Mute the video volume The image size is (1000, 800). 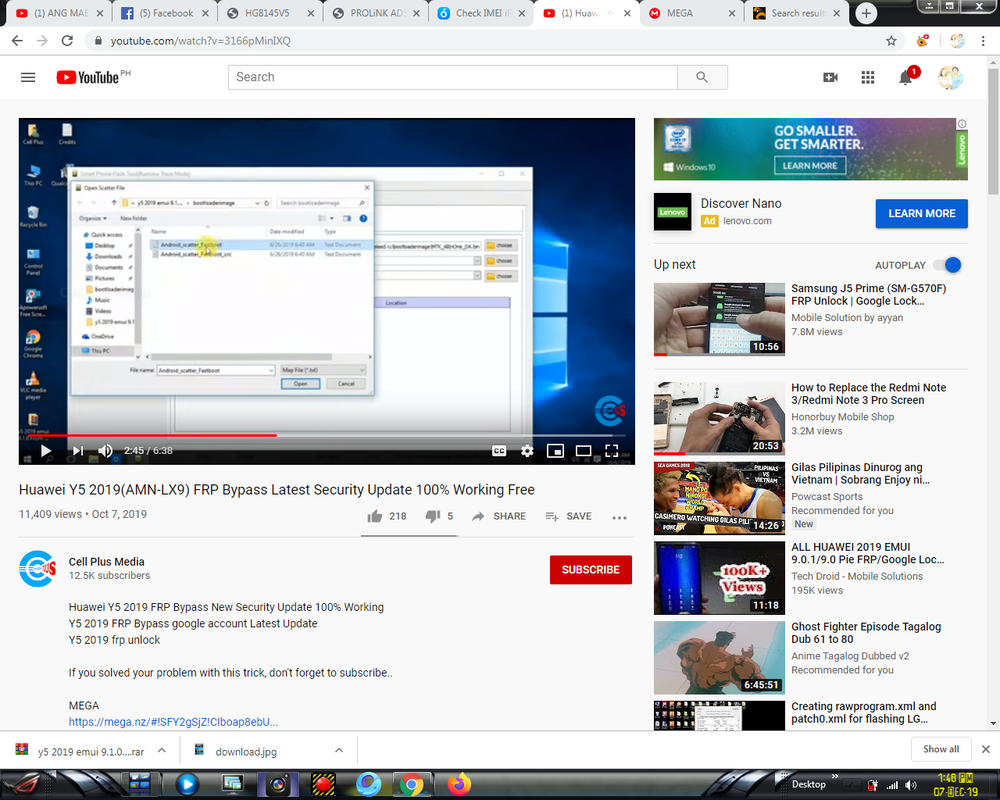(x=105, y=450)
